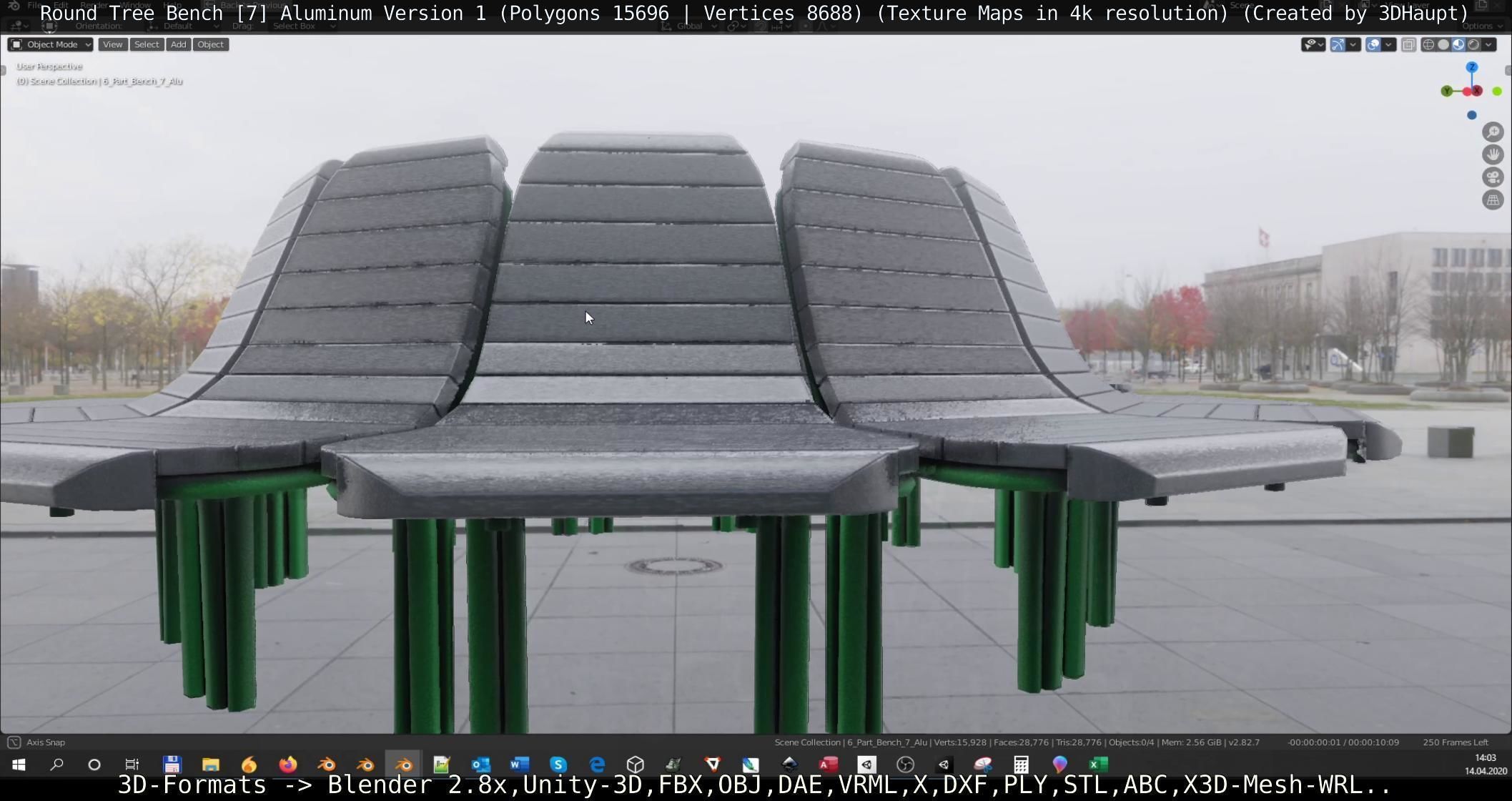Open Cortana circle icon
The image size is (1512, 801).
pos(94,765)
